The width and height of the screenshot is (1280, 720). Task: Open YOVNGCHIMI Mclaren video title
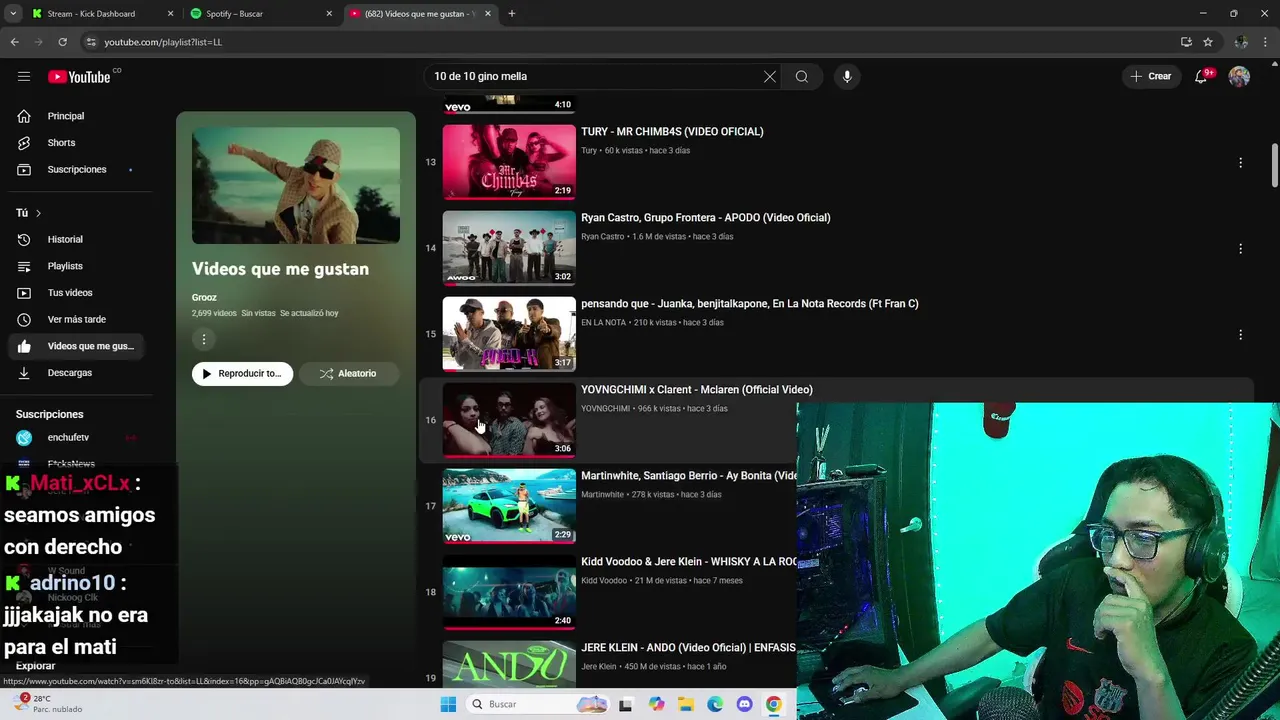(x=696, y=390)
